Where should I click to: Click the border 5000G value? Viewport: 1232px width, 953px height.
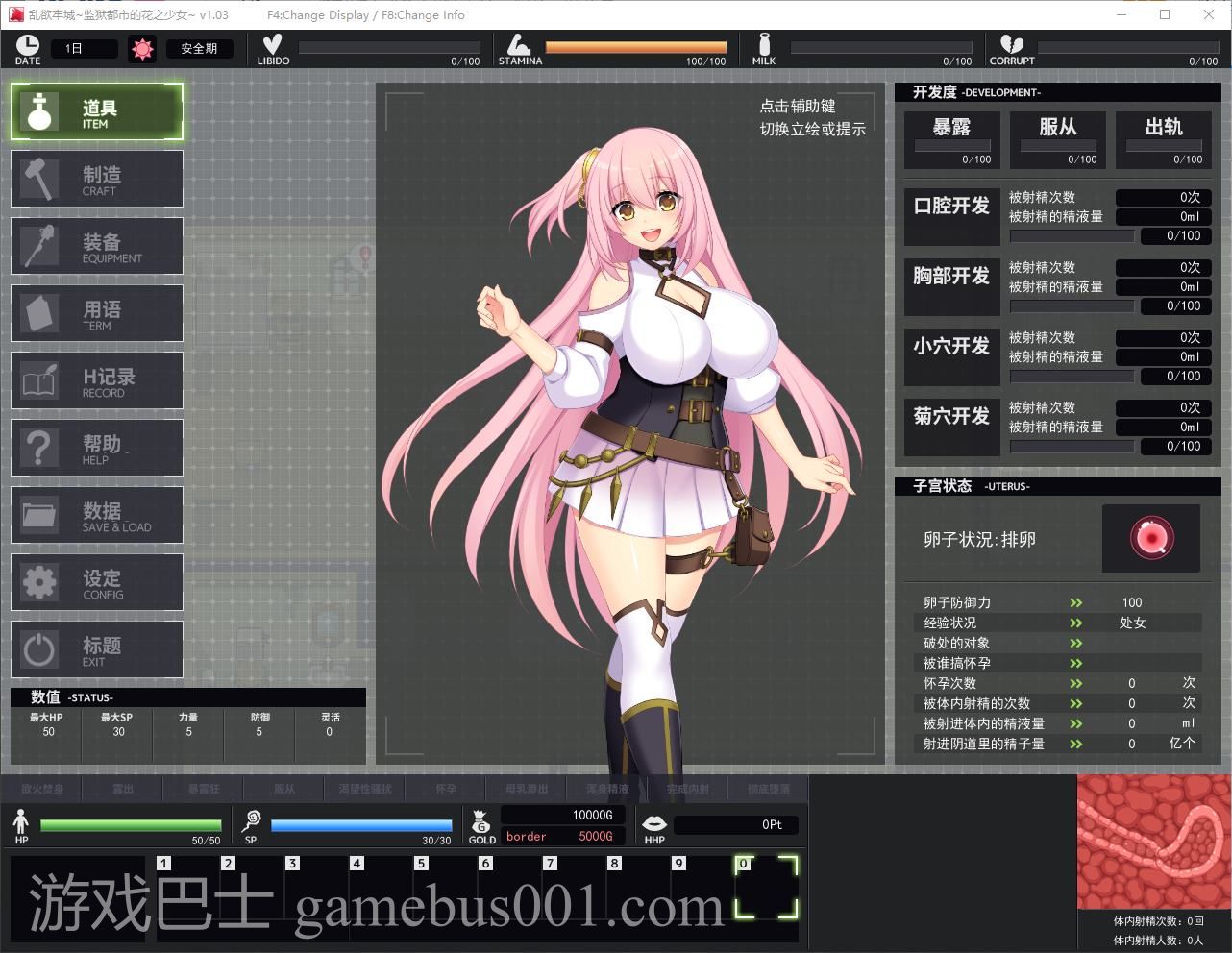click(563, 836)
